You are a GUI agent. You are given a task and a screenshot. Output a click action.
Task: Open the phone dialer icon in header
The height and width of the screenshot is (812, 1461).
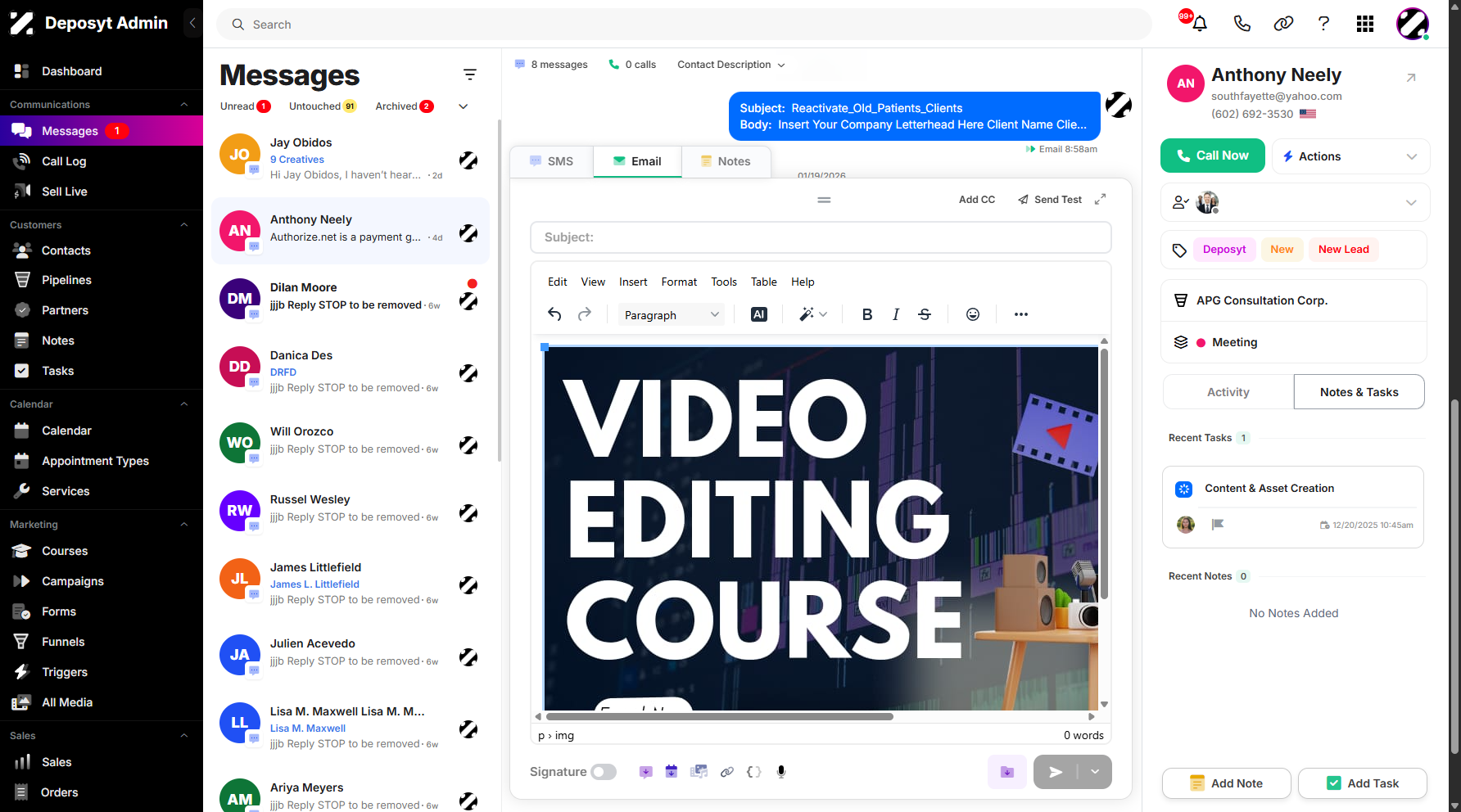[1242, 24]
